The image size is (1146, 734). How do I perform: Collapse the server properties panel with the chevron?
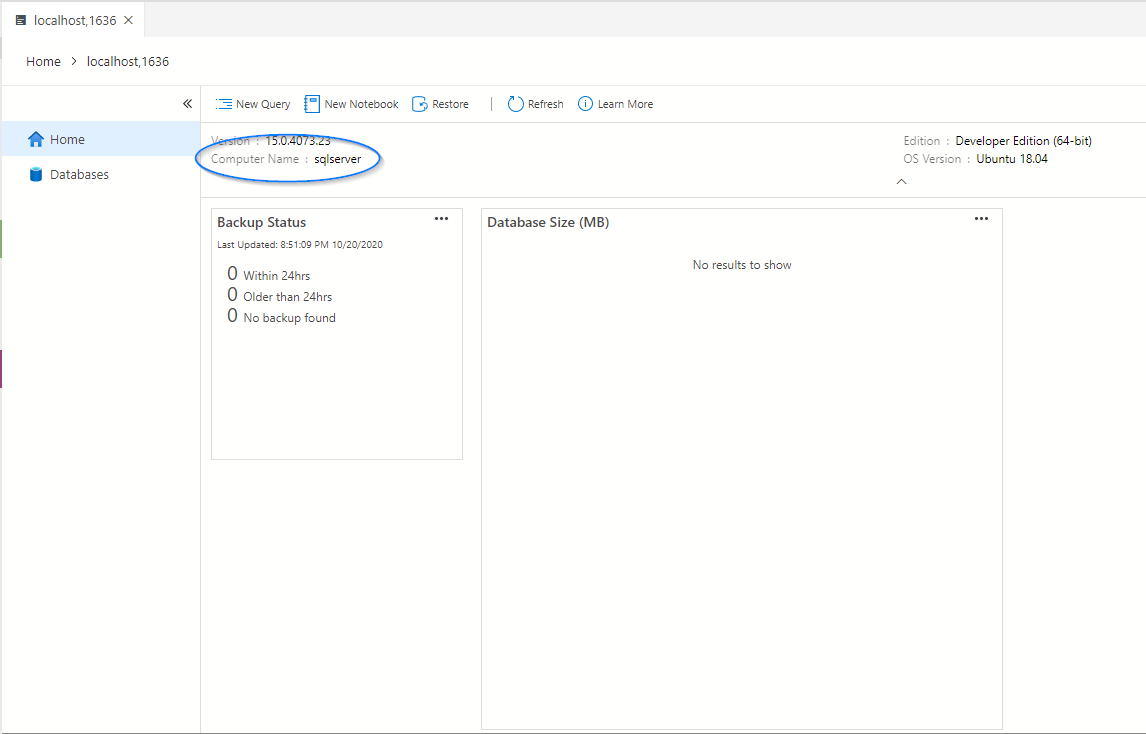pos(901,181)
